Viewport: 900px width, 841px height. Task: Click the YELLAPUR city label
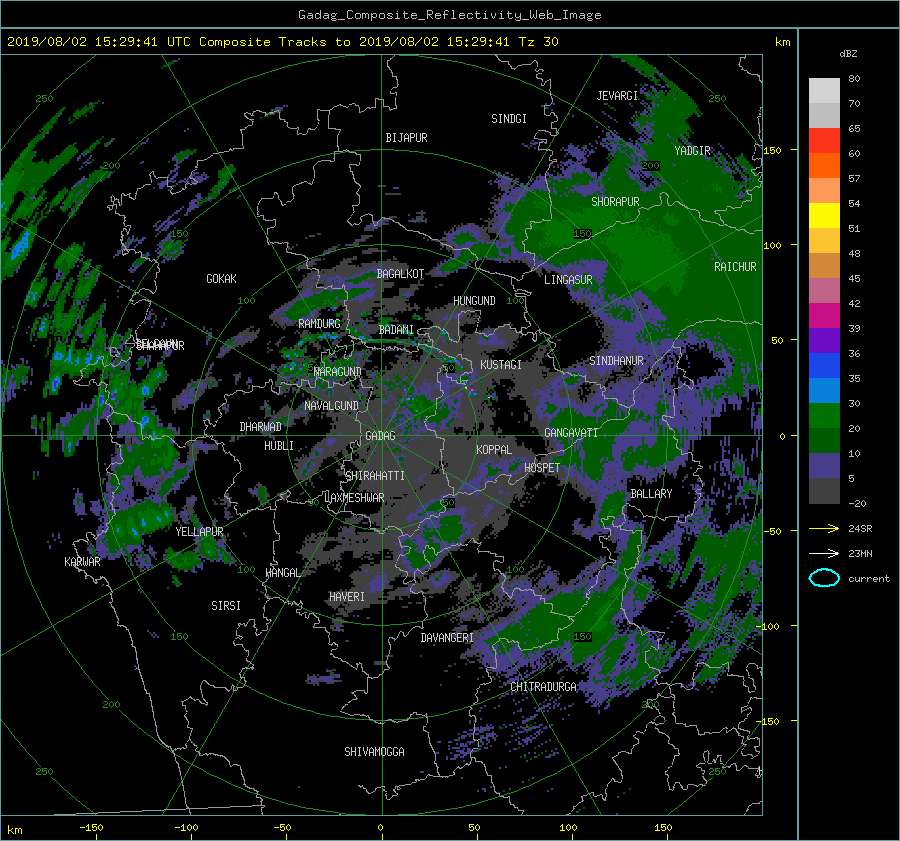(x=199, y=532)
